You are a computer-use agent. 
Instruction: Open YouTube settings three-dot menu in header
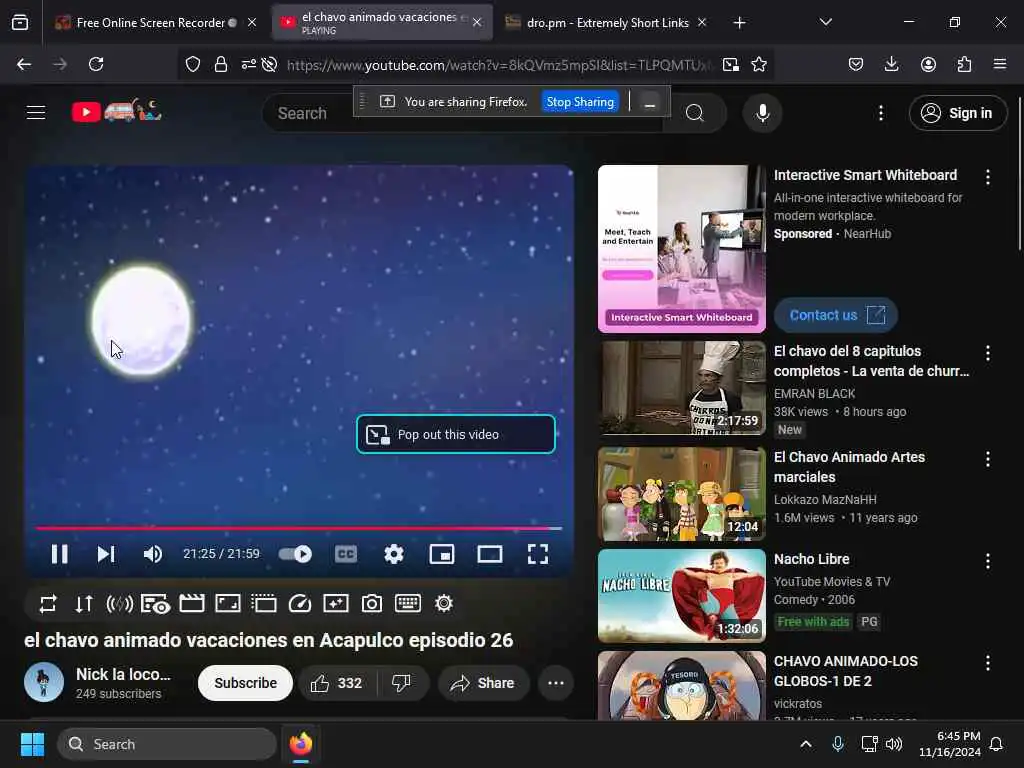tap(881, 113)
